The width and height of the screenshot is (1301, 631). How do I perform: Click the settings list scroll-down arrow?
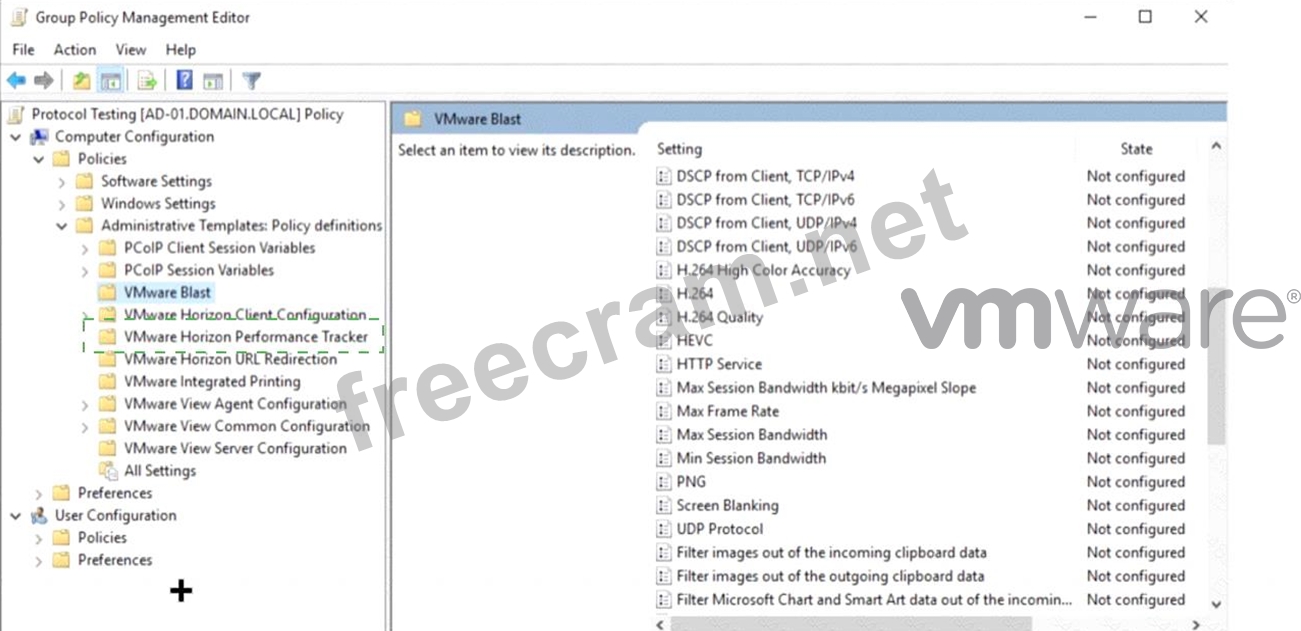(x=1216, y=604)
